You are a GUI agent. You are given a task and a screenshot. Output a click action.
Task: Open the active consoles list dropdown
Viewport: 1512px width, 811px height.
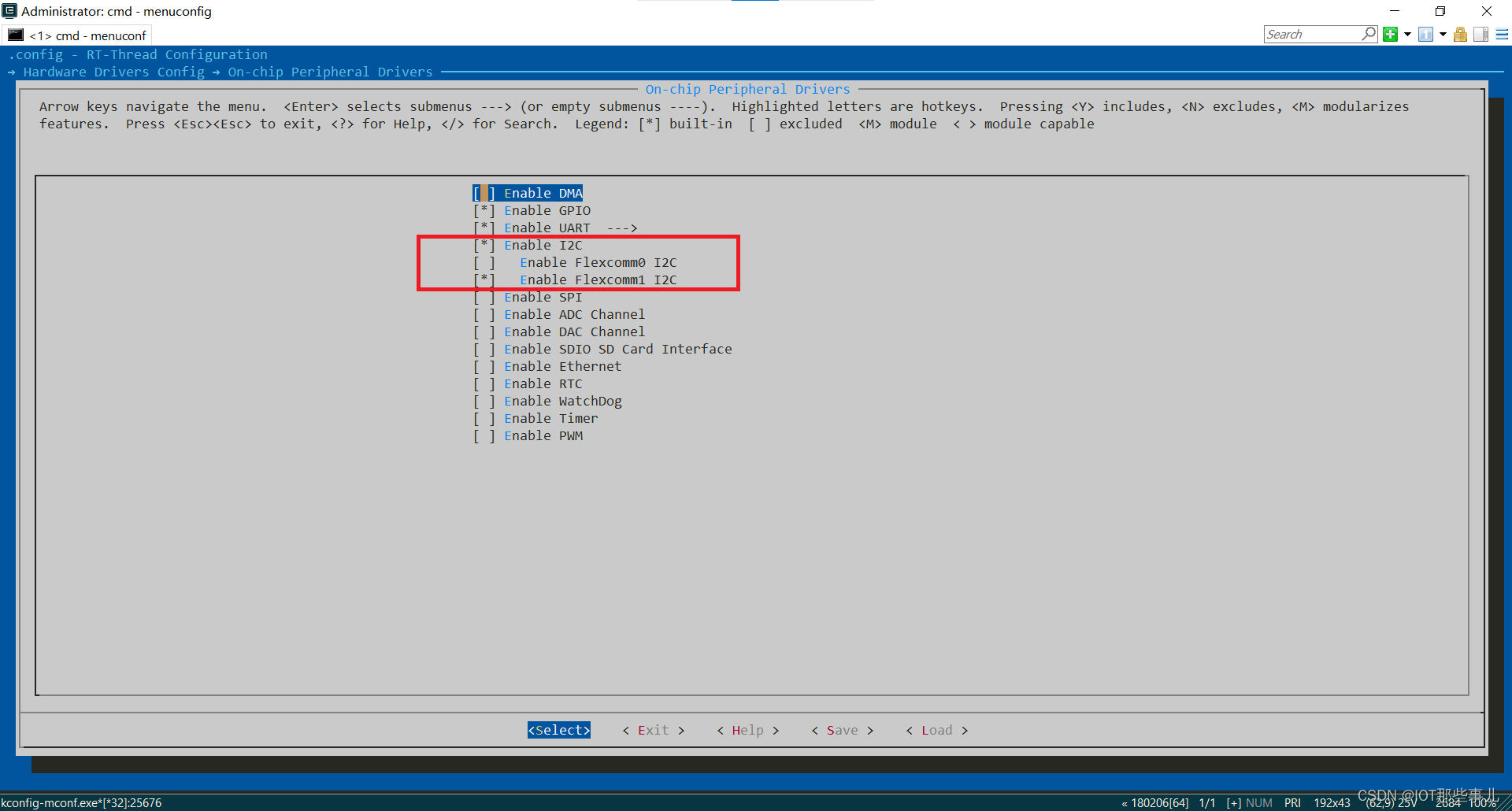(x=1443, y=34)
